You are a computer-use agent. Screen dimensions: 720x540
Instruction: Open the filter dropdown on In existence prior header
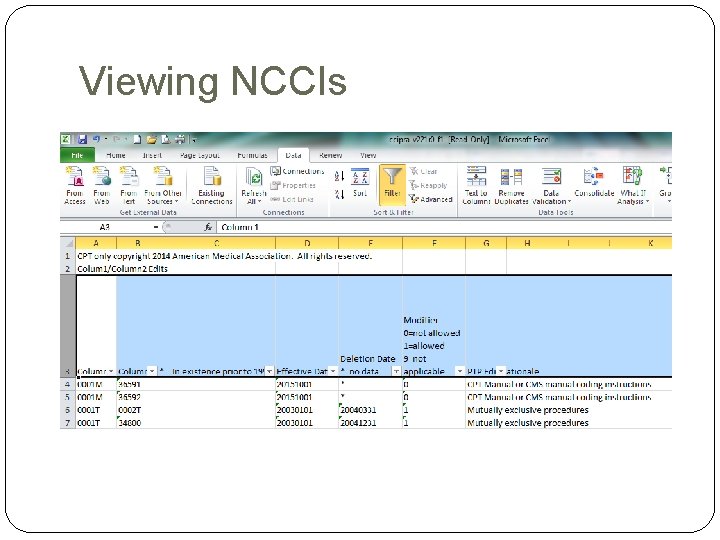point(270,371)
